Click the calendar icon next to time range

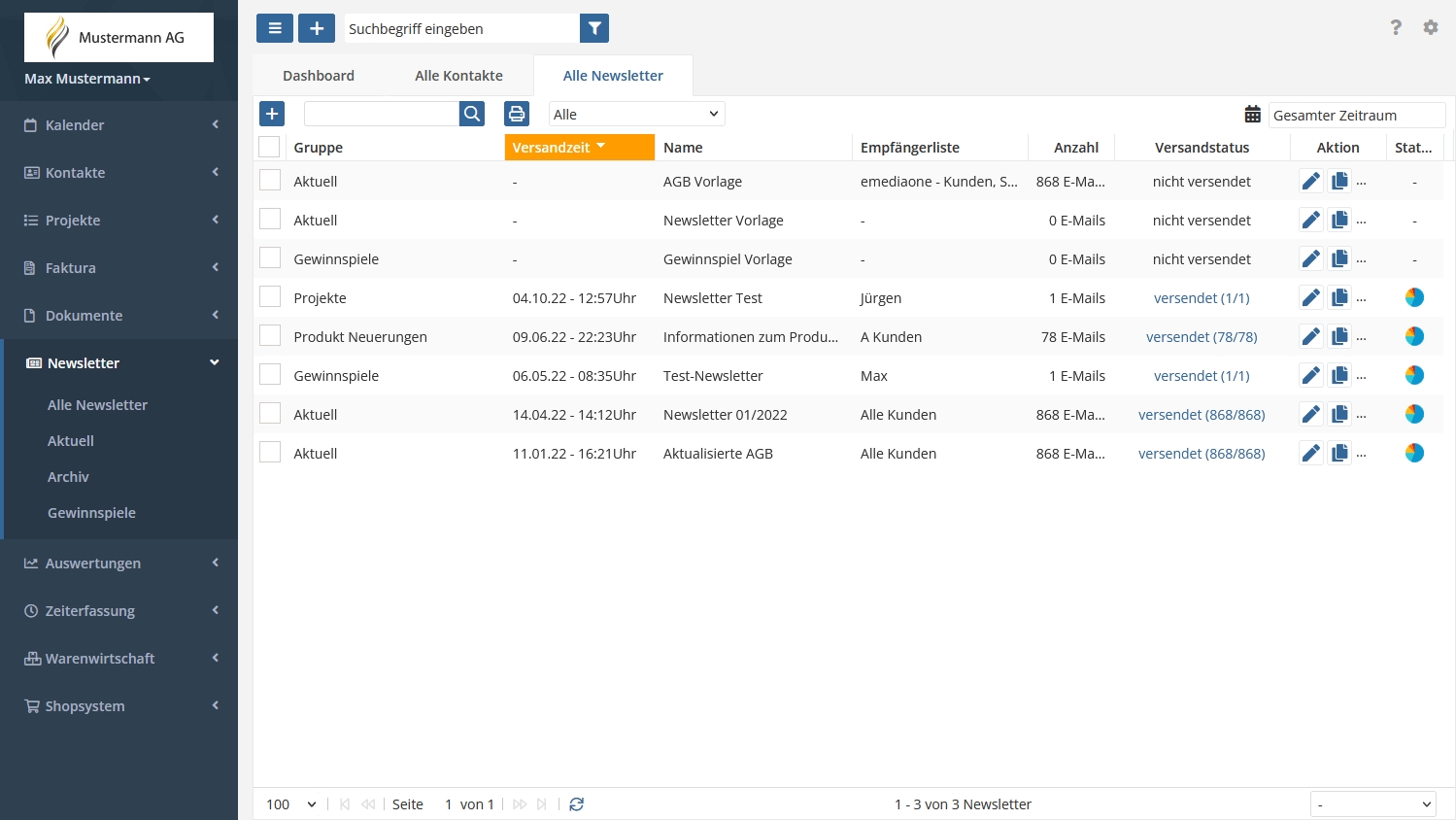[x=1253, y=115]
